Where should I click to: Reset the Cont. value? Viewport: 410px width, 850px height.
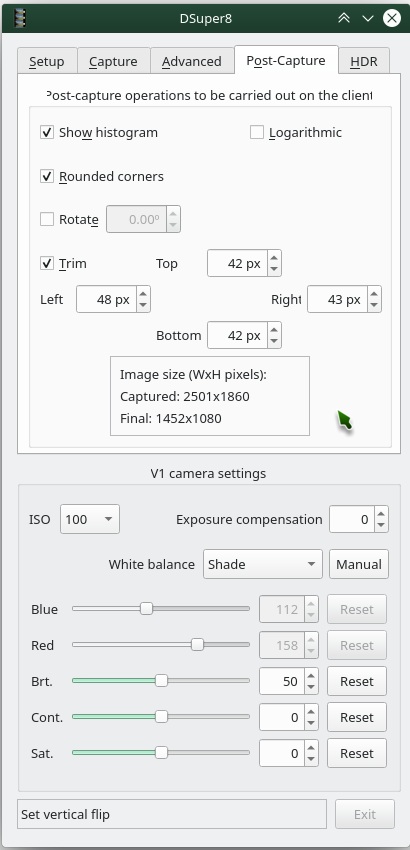357,717
